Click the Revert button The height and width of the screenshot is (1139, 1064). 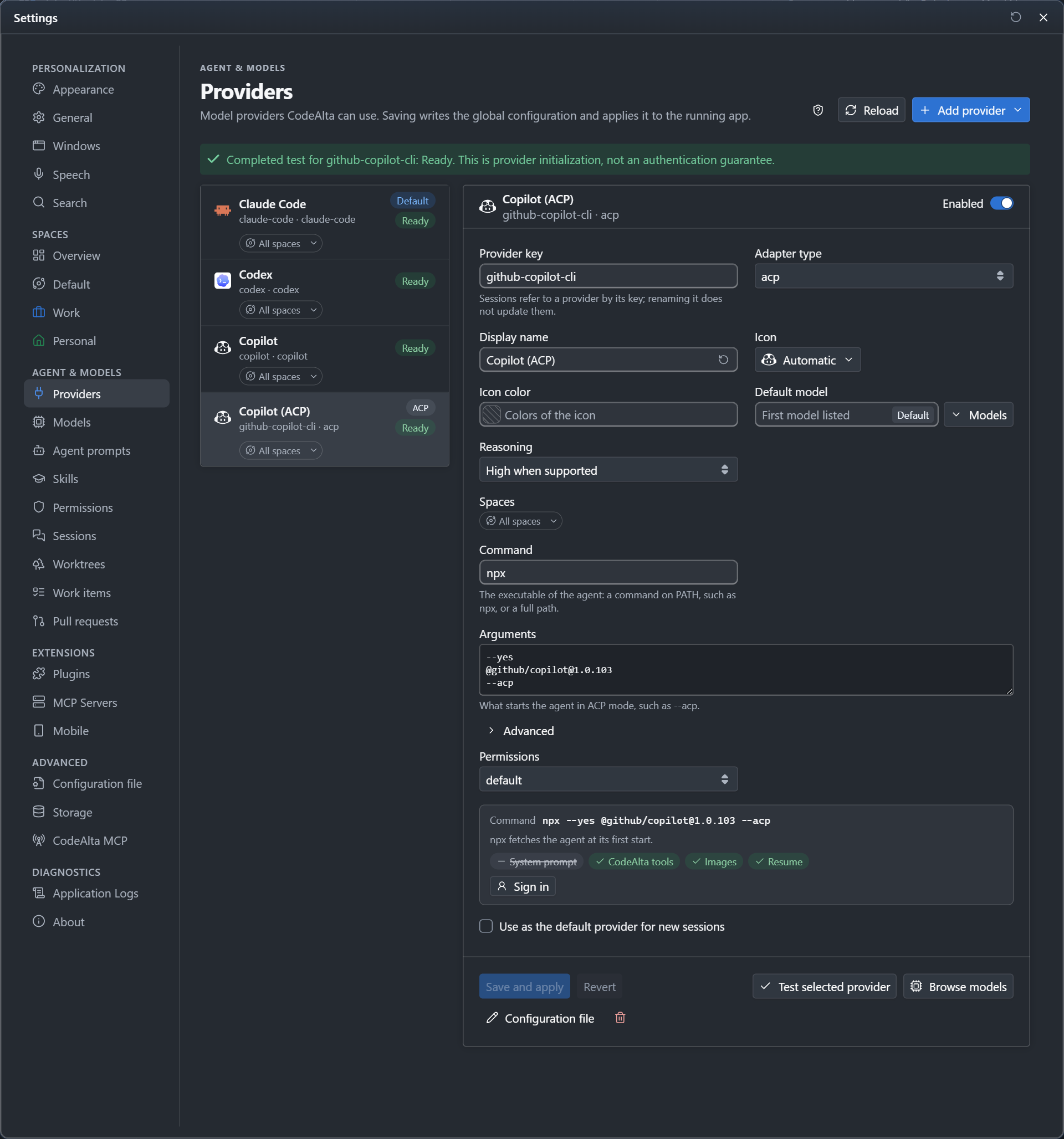(599, 986)
